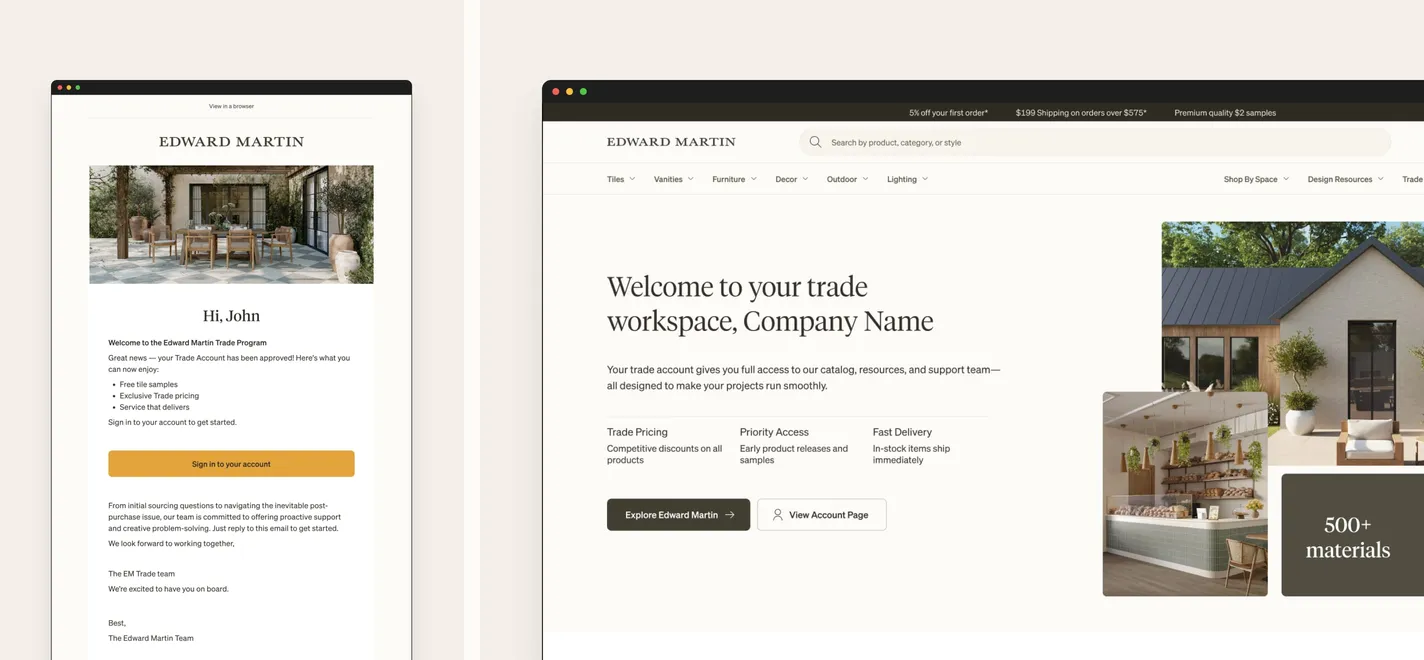Viewport: 1424px width, 660px height.
Task: Expand the Lighting dropdown chevron
Action: click(x=925, y=179)
